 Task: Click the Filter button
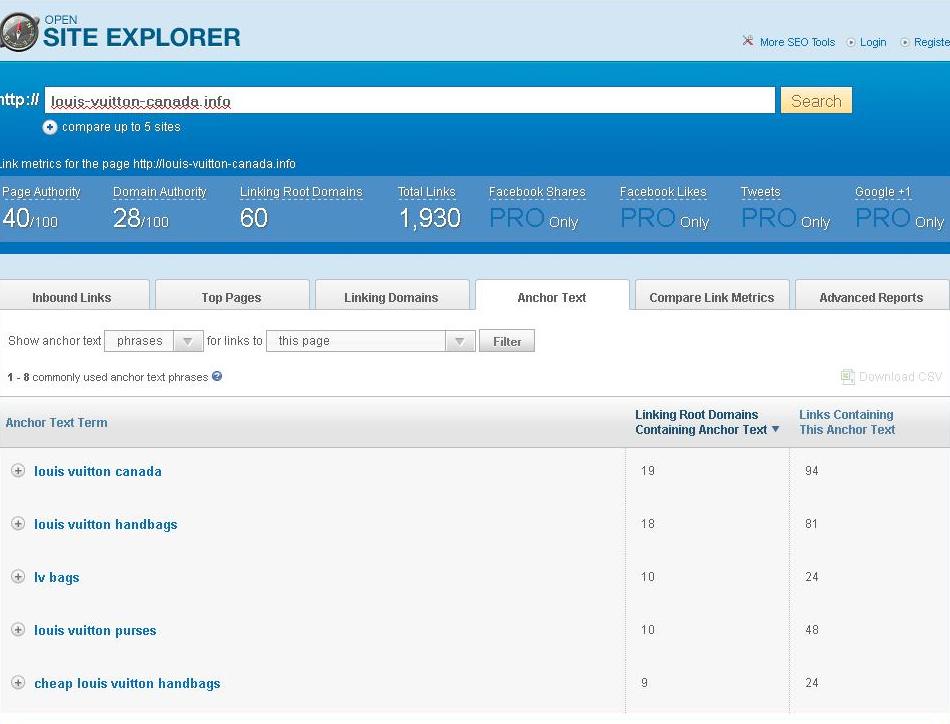click(507, 341)
